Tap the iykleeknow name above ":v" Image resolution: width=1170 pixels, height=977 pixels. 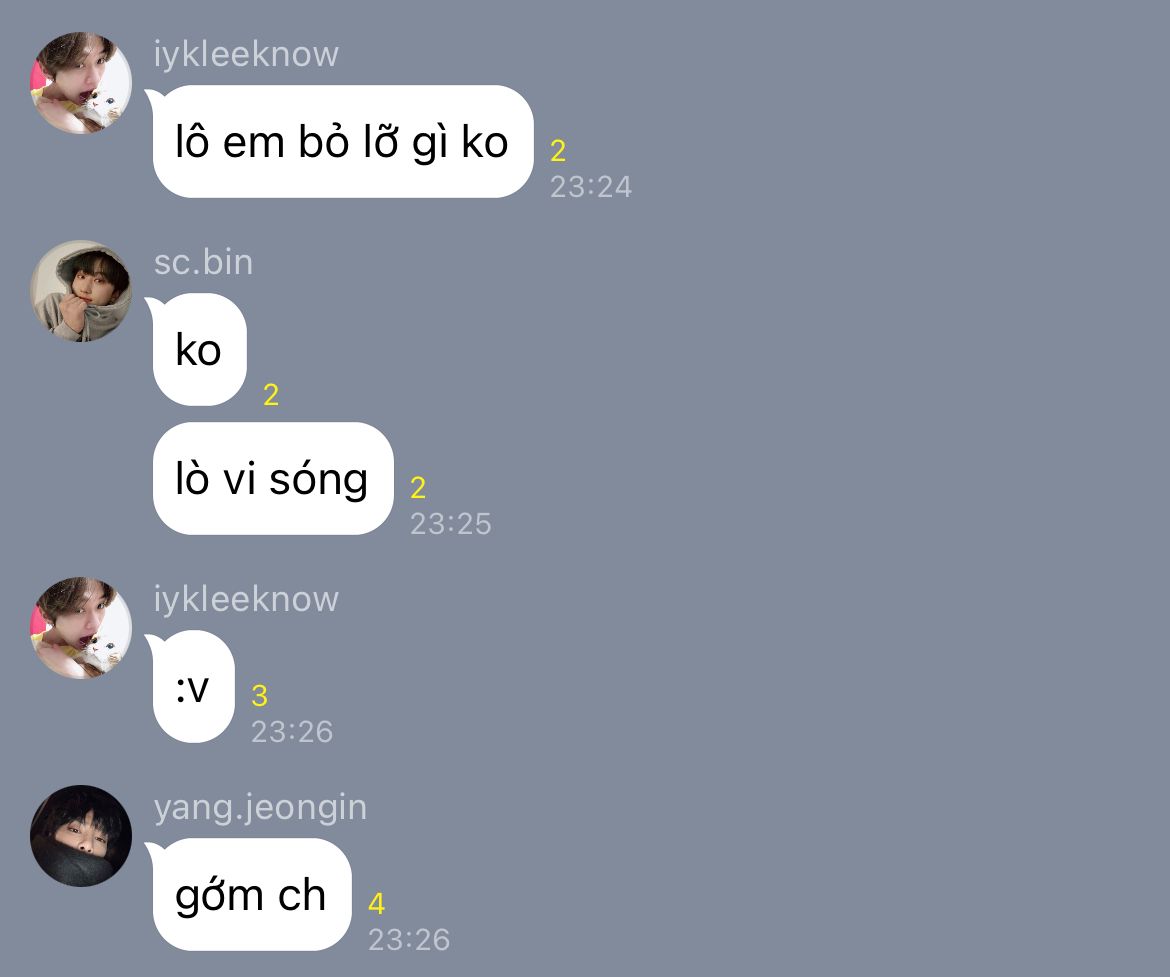click(x=246, y=599)
